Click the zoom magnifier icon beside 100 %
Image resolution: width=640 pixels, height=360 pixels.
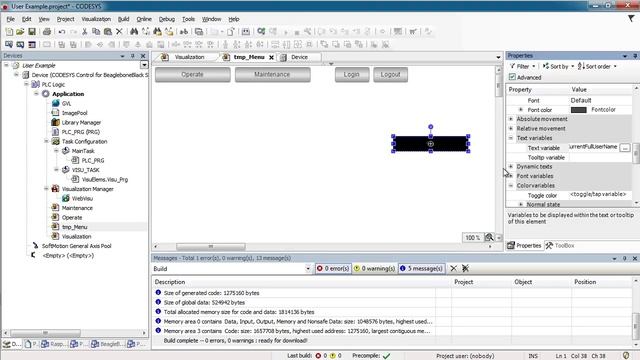click(489, 238)
